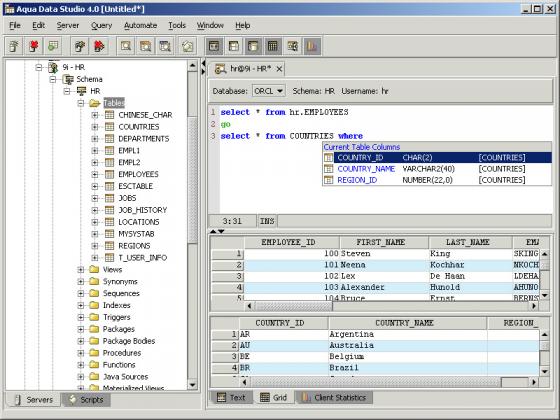Image resolution: width=560 pixels, height=420 pixels.
Task: Switch to the Client Statistics tab
Action: click(x=334, y=398)
